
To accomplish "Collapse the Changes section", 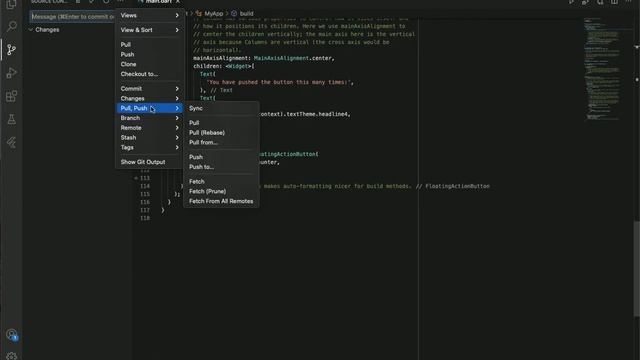I will pos(31,30).
